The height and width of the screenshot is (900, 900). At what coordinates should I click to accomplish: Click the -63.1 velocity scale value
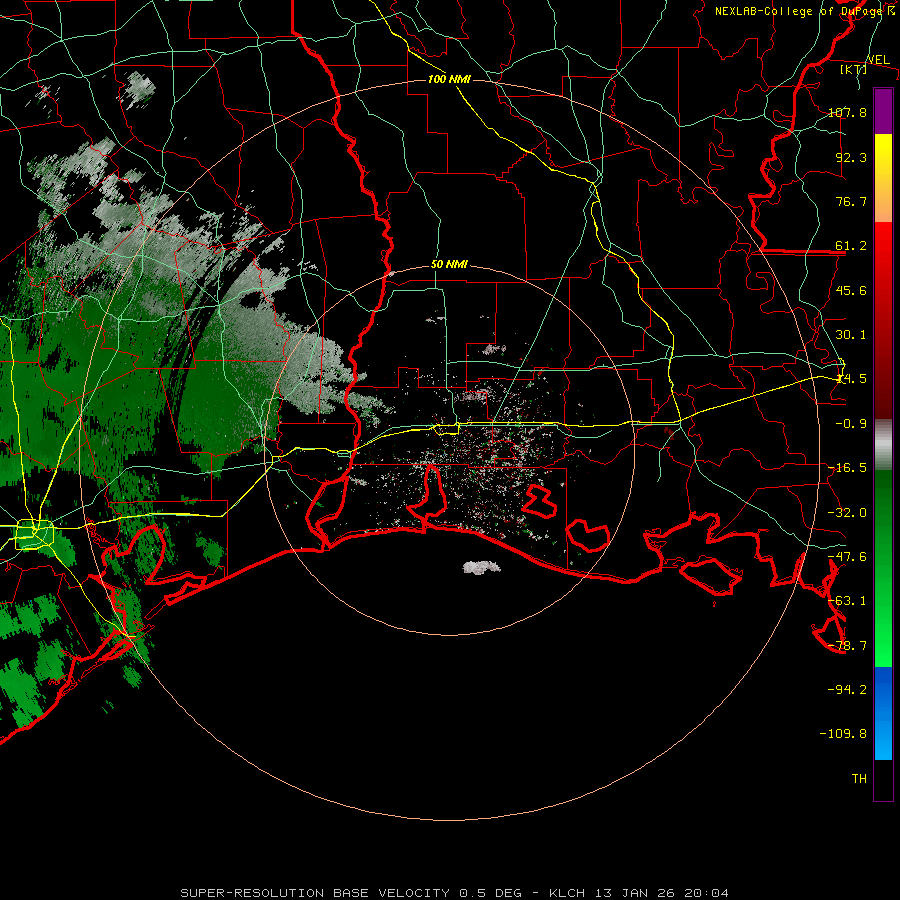click(x=848, y=601)
